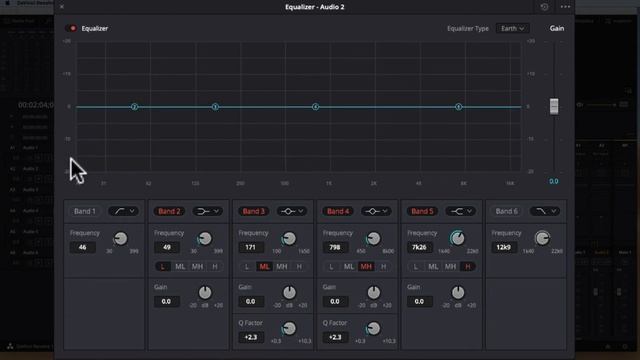Click Band 3 Q Factor knob
The height and width of the screenshot is (360, 640).
point(289,328)
